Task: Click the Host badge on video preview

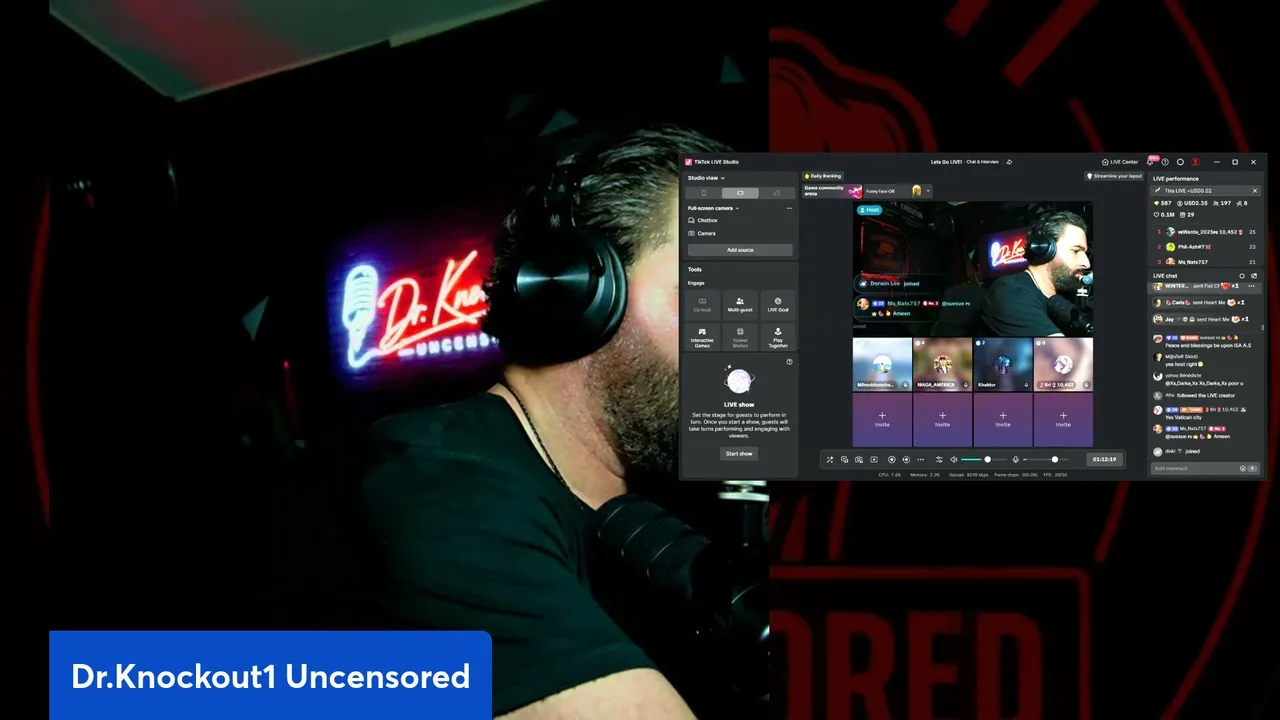Action: [868, 210]
